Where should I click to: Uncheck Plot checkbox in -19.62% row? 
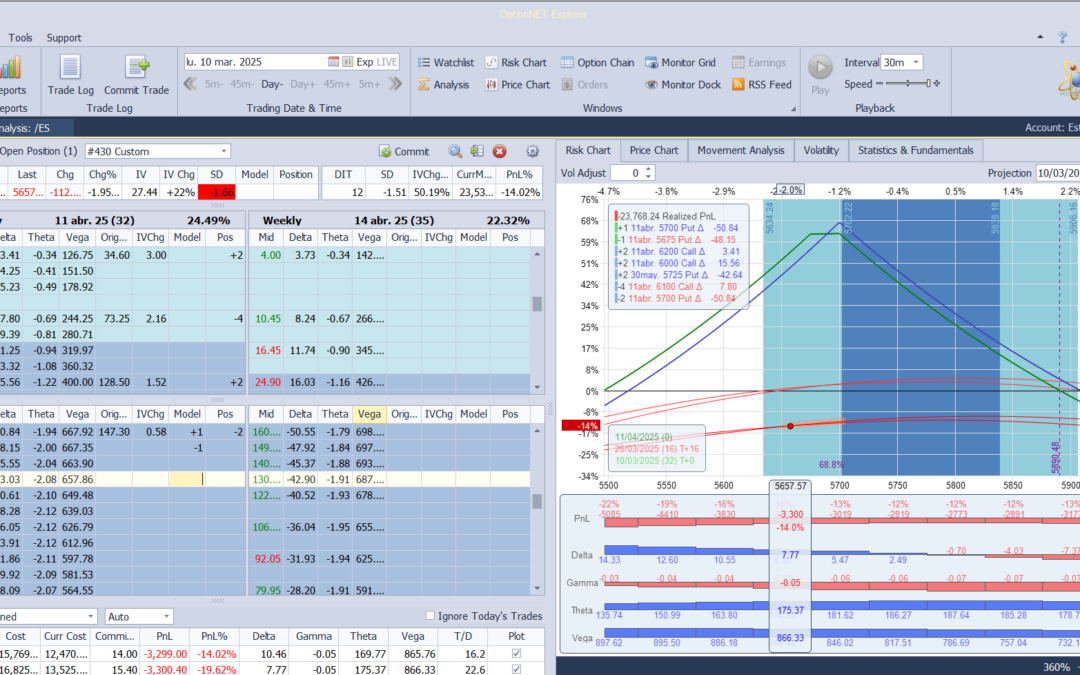pos(517,669)
